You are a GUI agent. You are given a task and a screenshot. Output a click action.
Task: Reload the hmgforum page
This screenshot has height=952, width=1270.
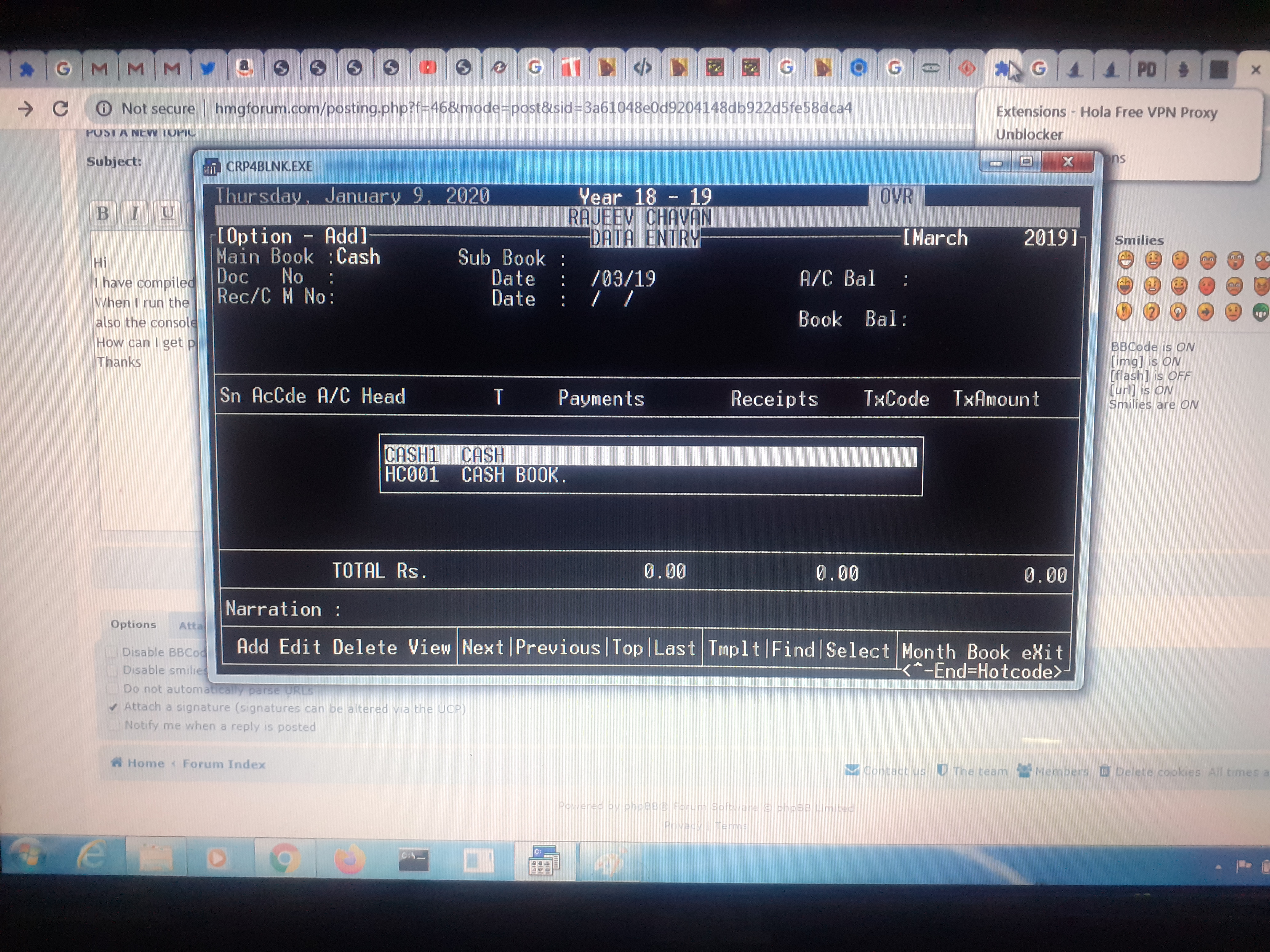pos(60,108)
